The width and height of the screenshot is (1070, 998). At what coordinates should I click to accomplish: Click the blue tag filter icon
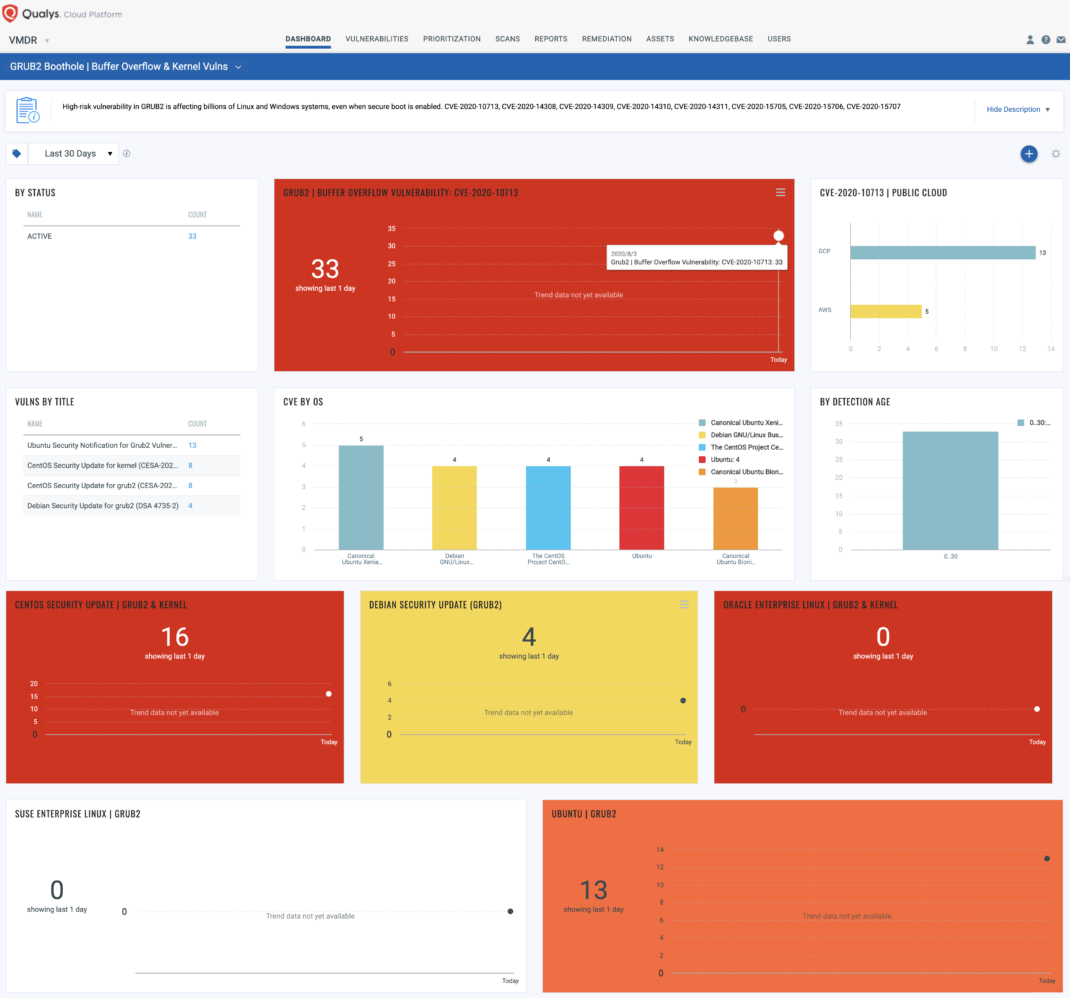tap(17, 154)
